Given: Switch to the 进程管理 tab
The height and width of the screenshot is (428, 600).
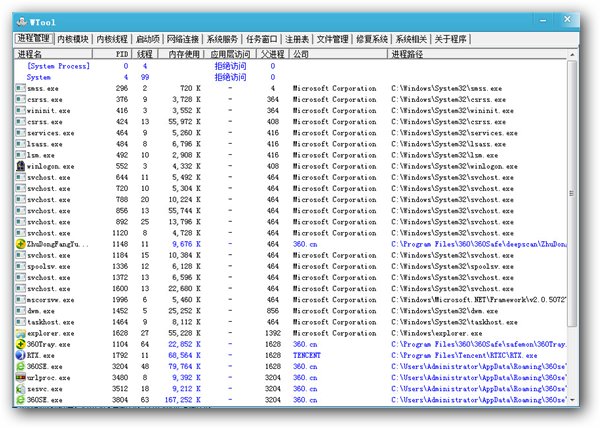Looking at the screenshot, I should pos(34,38).
